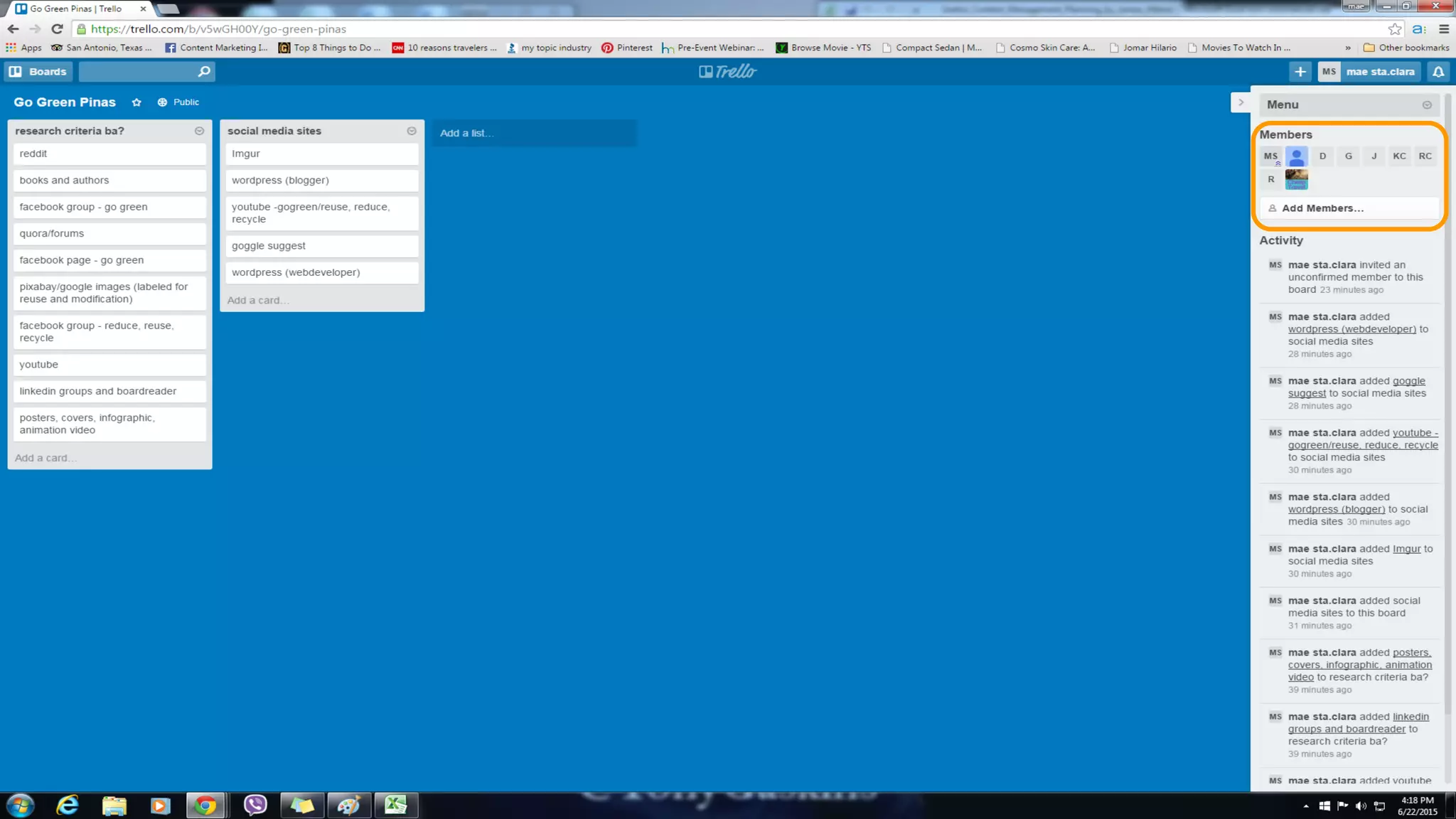The width and height of the screenshot is (1456, 819).
Task: Open the reddit card
Action: (109, 154)
